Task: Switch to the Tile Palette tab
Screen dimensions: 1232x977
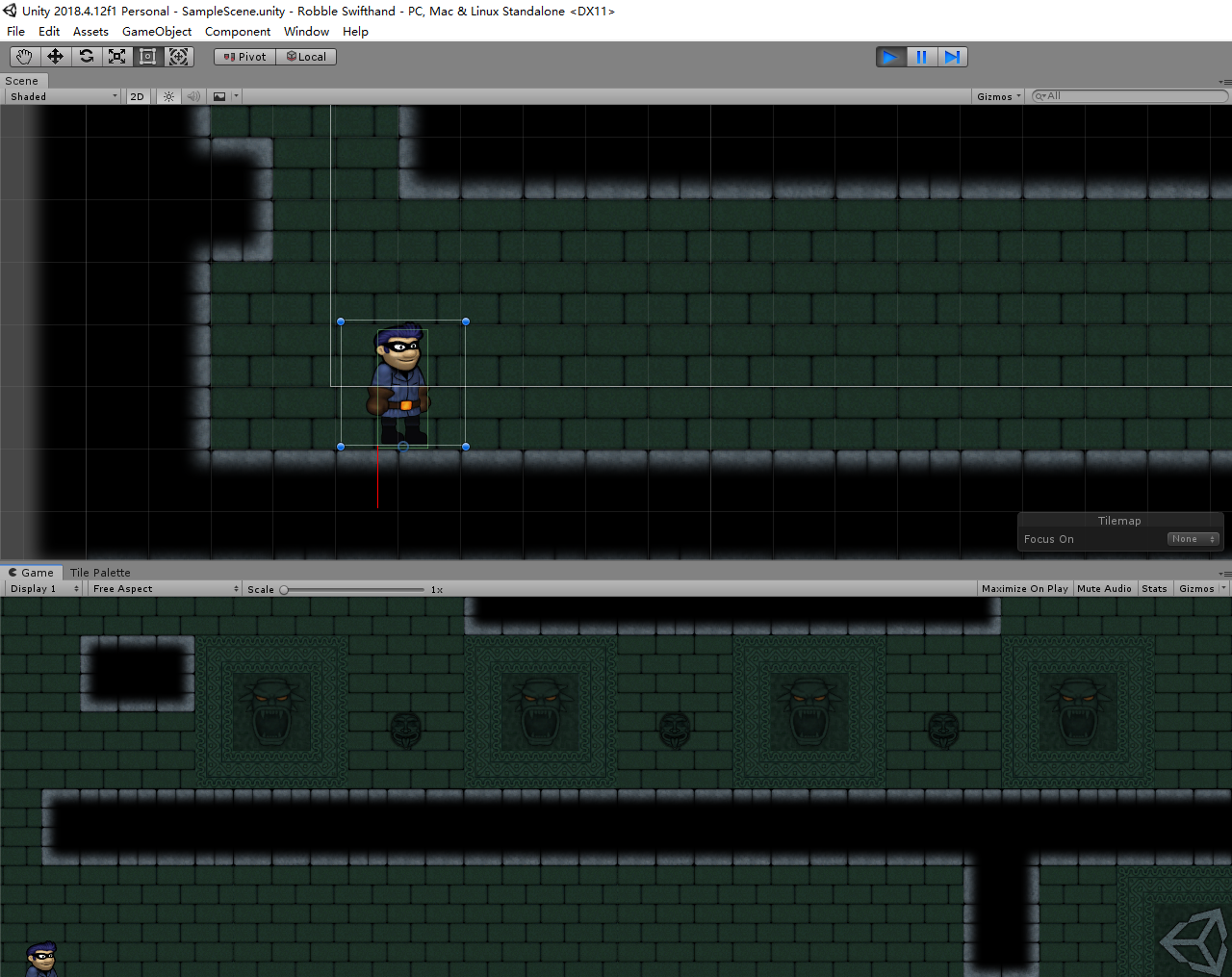Action: click(100, 572)
